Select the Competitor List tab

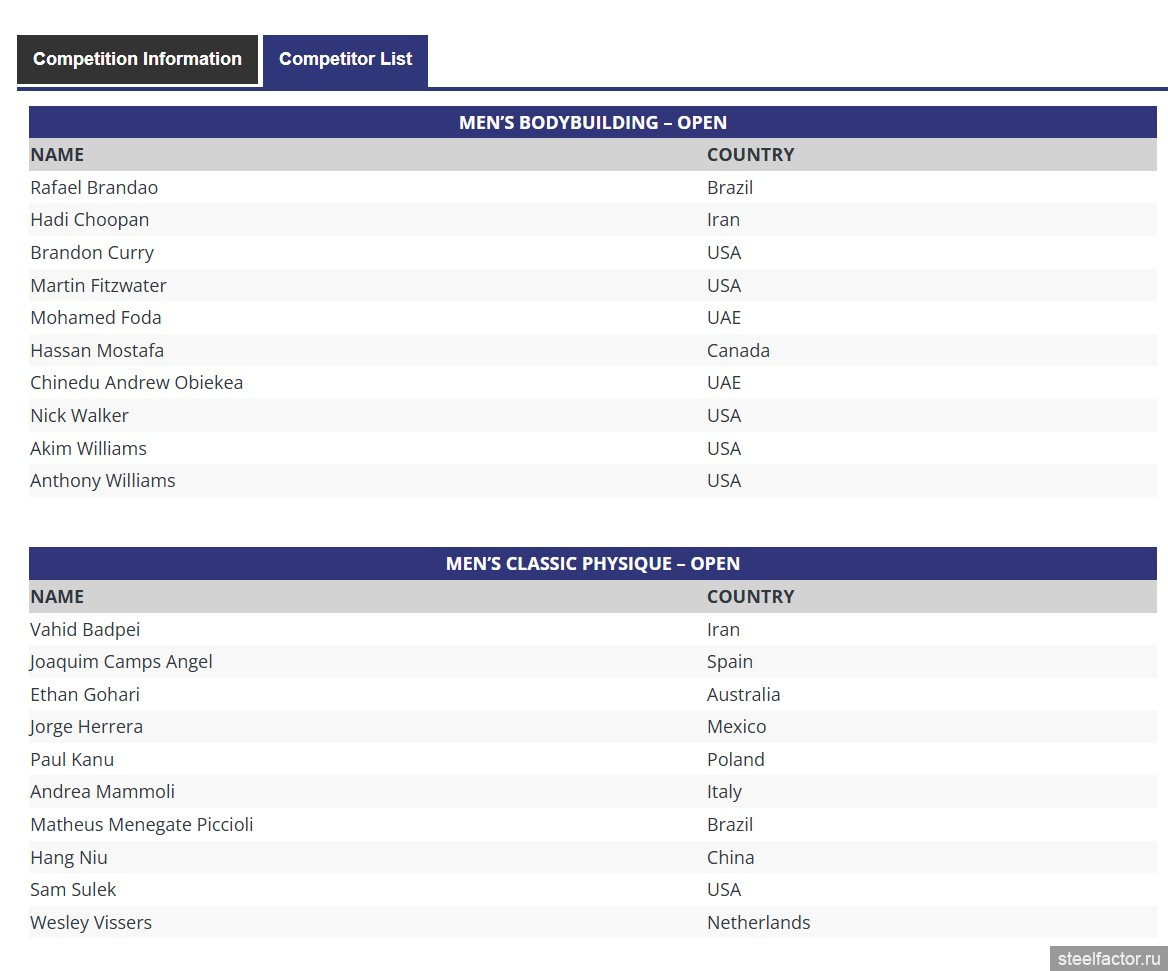pyautogui.click(x=345, y=59)
